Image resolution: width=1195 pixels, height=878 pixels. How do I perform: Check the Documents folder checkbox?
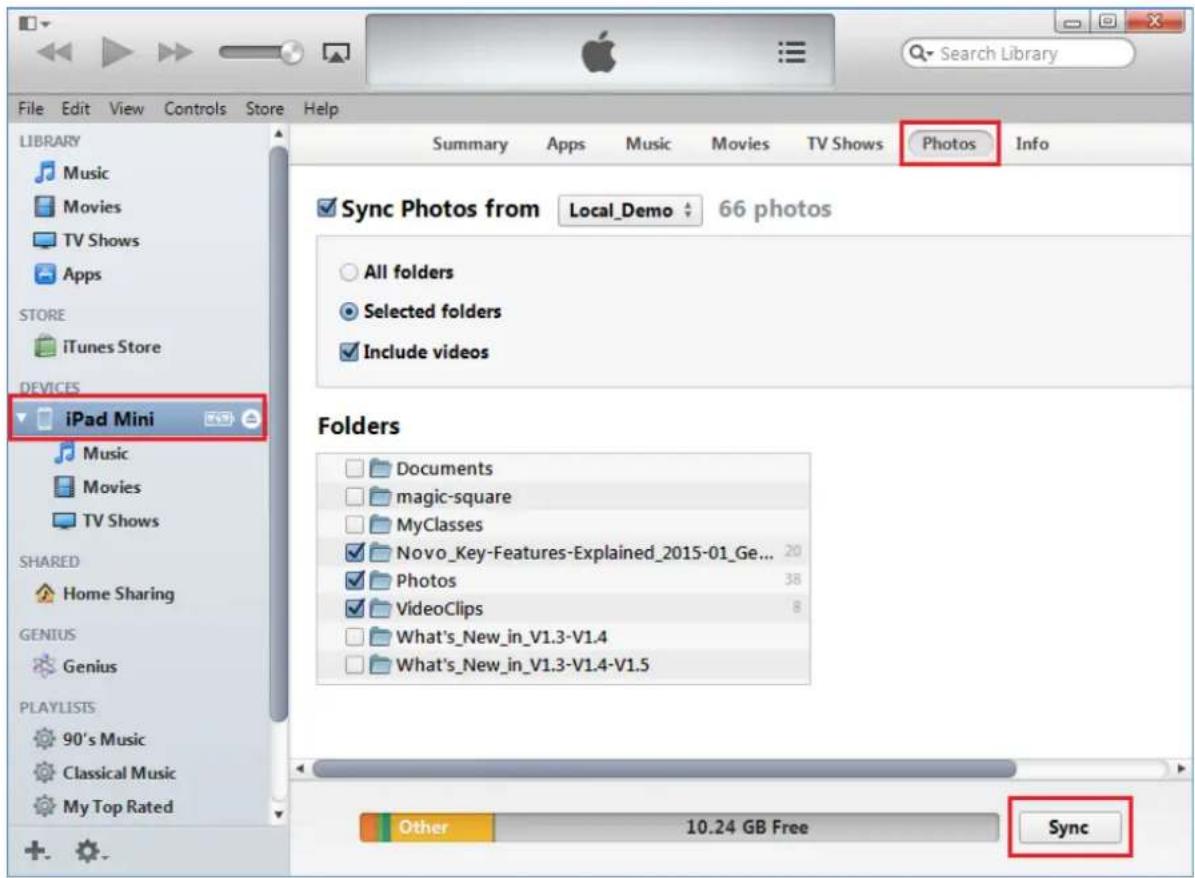pos(354,468)
